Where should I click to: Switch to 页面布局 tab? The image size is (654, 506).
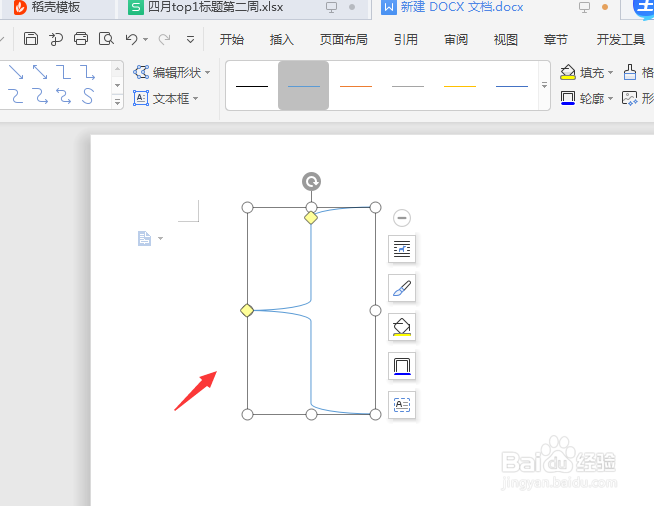344,40
